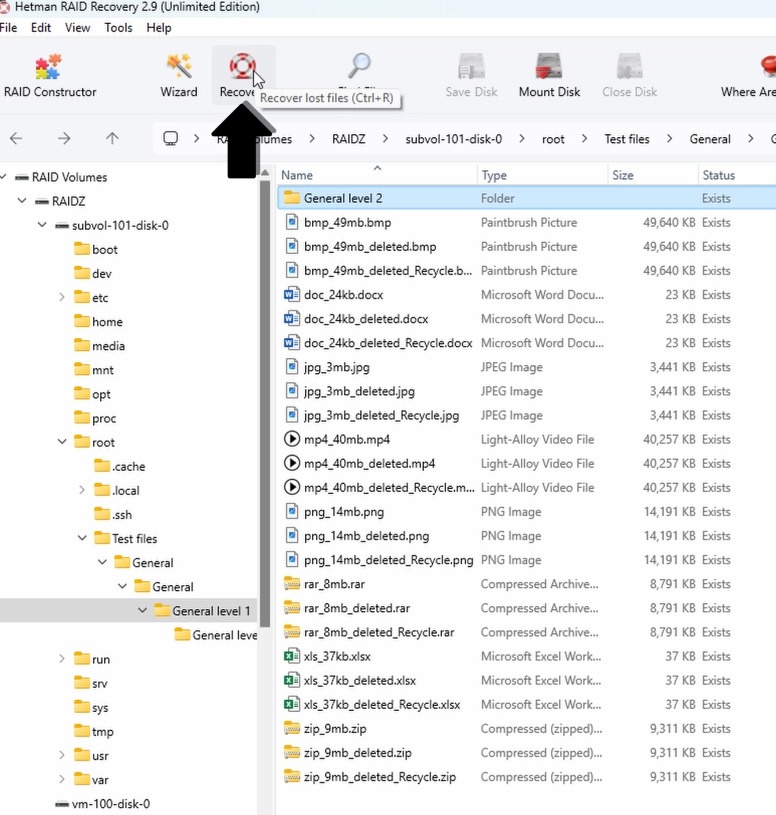Click the mp4_40mb.mp4 video icon
The image size is (776, 815).
coord(292,439)
